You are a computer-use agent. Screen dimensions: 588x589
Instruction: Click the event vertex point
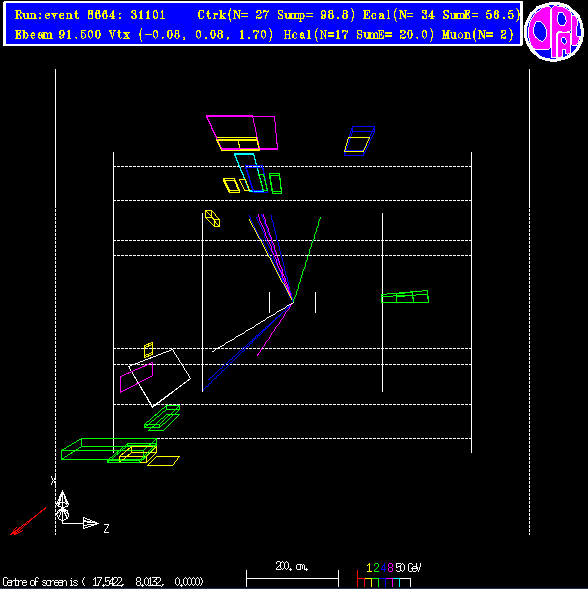[292, 302]
